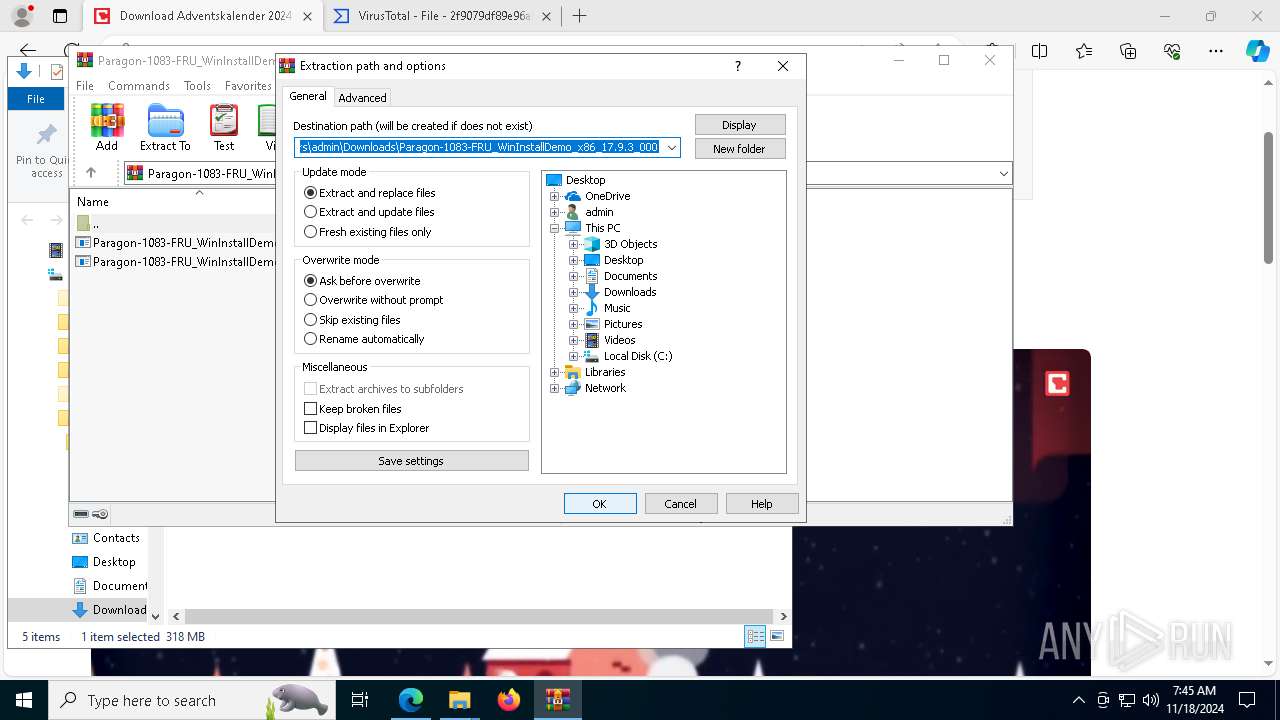Switch to the Advanced tab

(362, 98)
